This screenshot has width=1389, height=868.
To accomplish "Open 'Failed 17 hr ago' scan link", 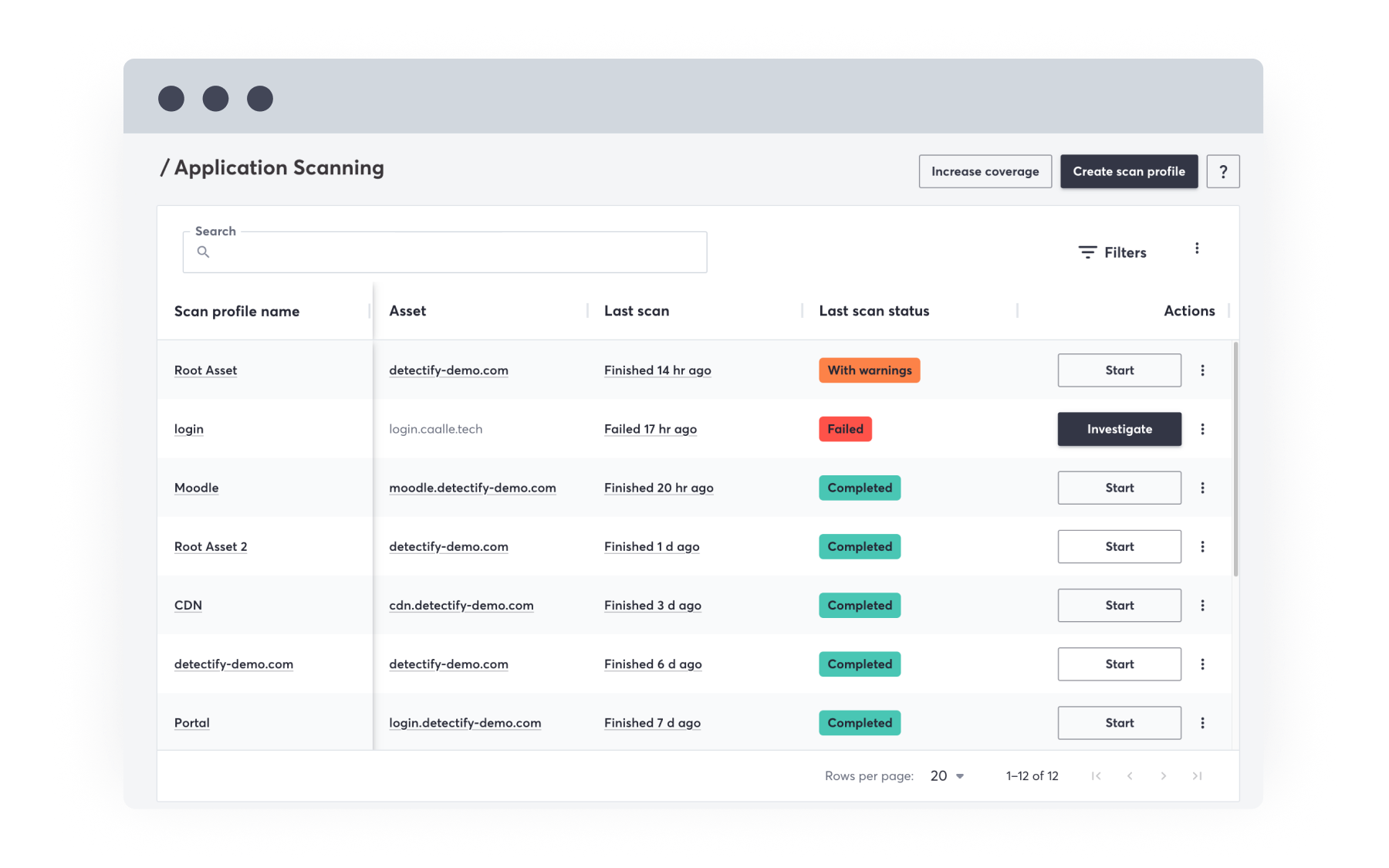I will click(651, 429).
